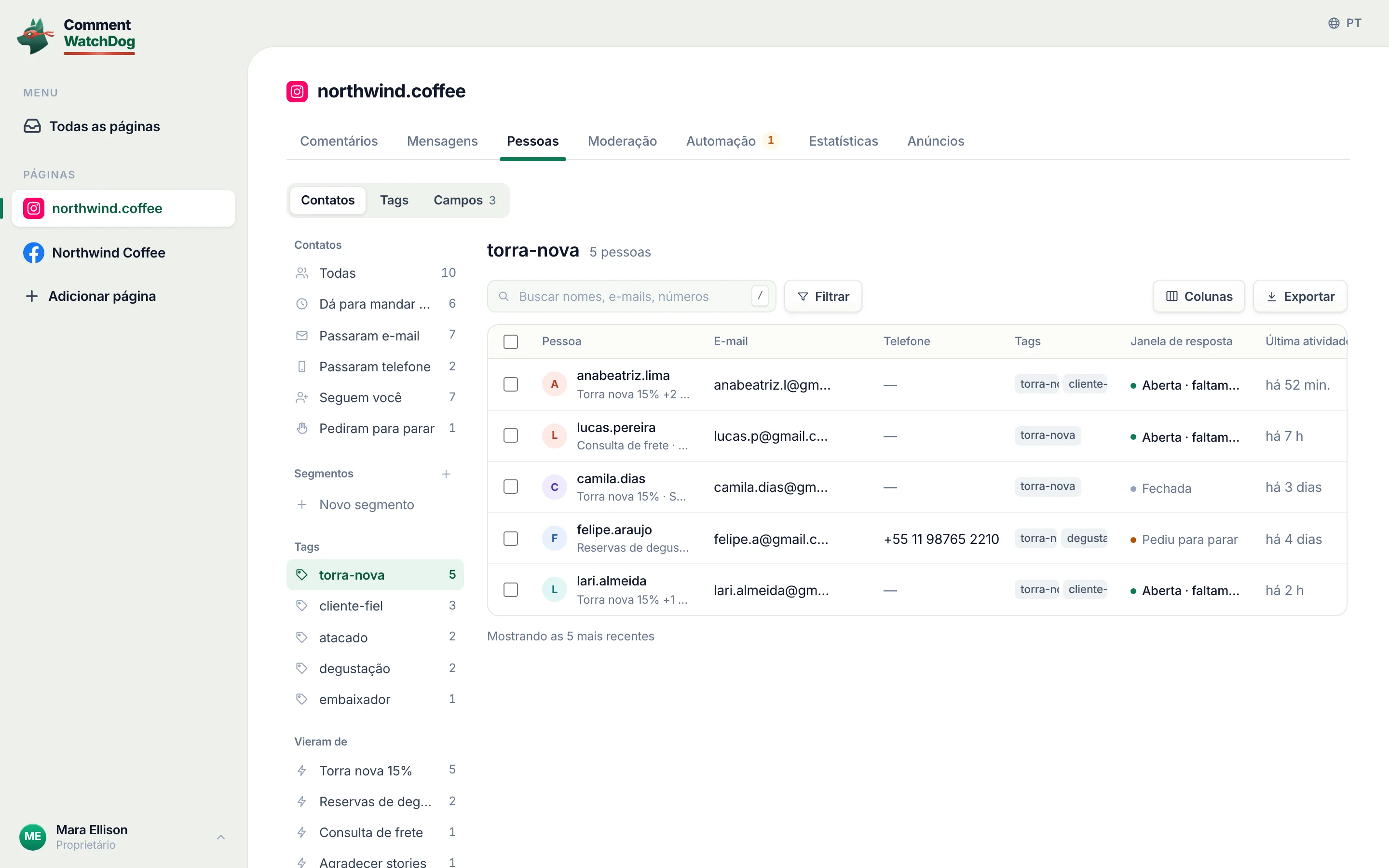Focus the Buscar nomes search field

631,296
